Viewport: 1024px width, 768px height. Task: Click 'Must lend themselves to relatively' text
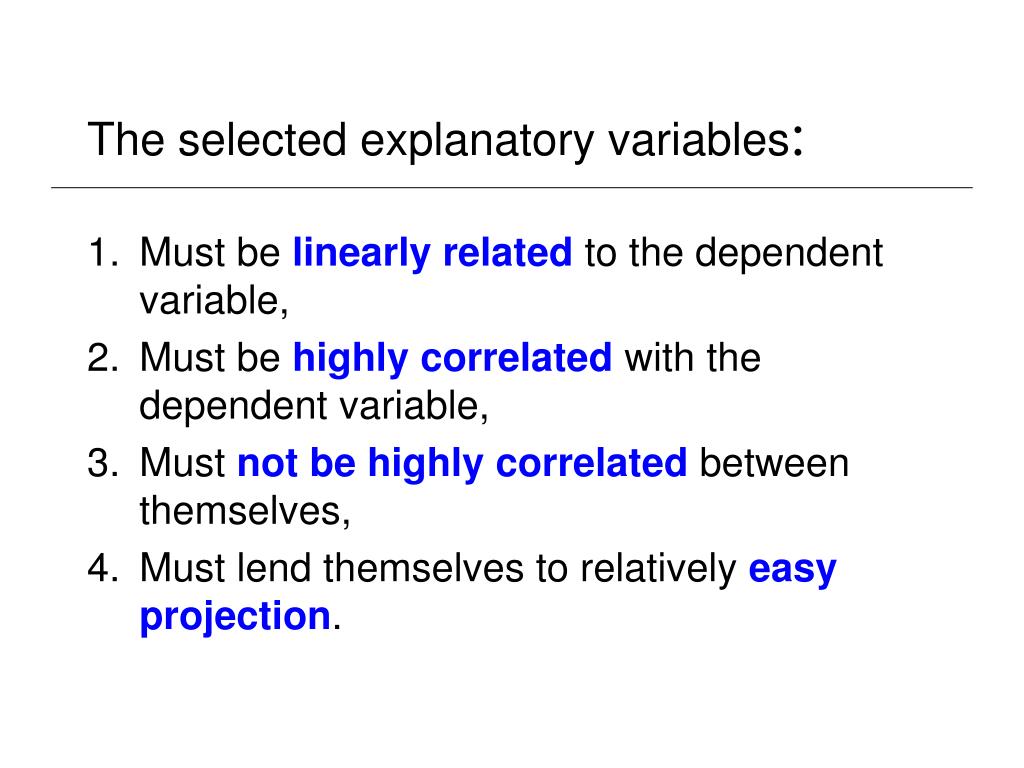[x=438, y=569]
